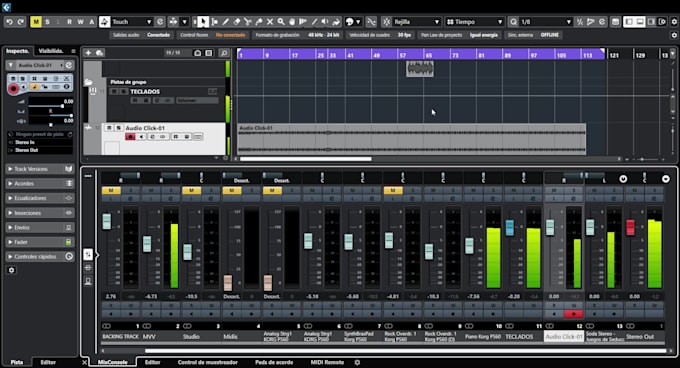Click the audio clip near bar 57
This screenshot has width=680, height=368.
point(420,69)
